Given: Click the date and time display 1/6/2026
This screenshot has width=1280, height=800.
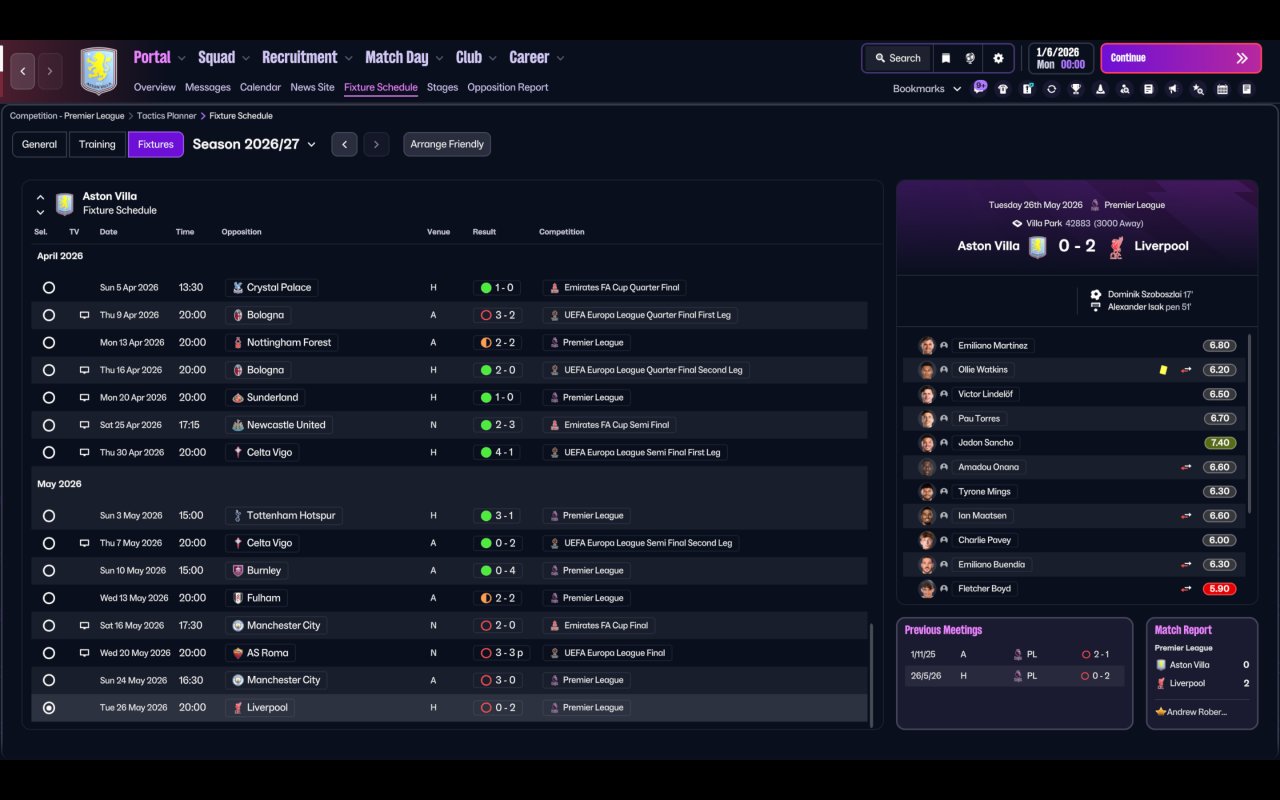Looking at the screenshot, I should [x=1060, y=58].
